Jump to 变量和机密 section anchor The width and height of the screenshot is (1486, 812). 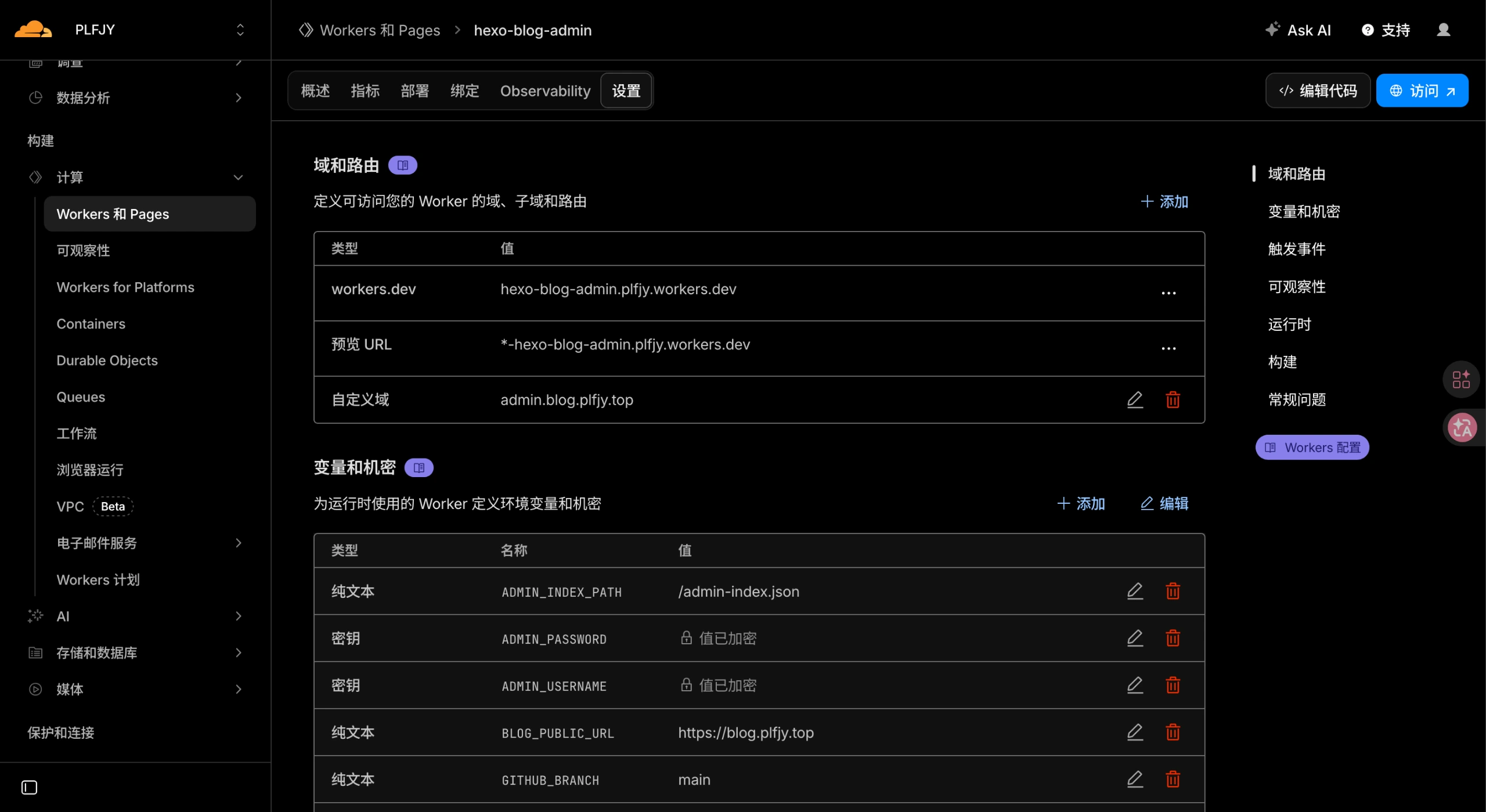1304,211
